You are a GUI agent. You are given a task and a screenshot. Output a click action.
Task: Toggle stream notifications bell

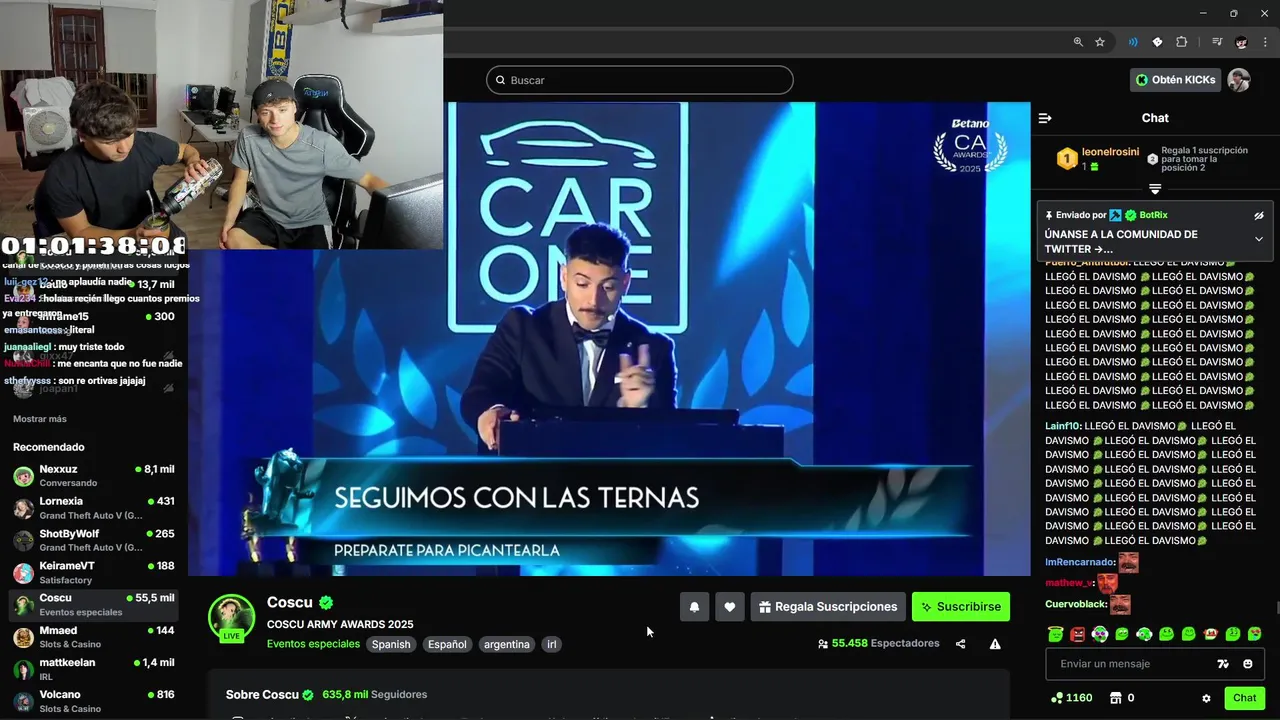coord(694,607)
